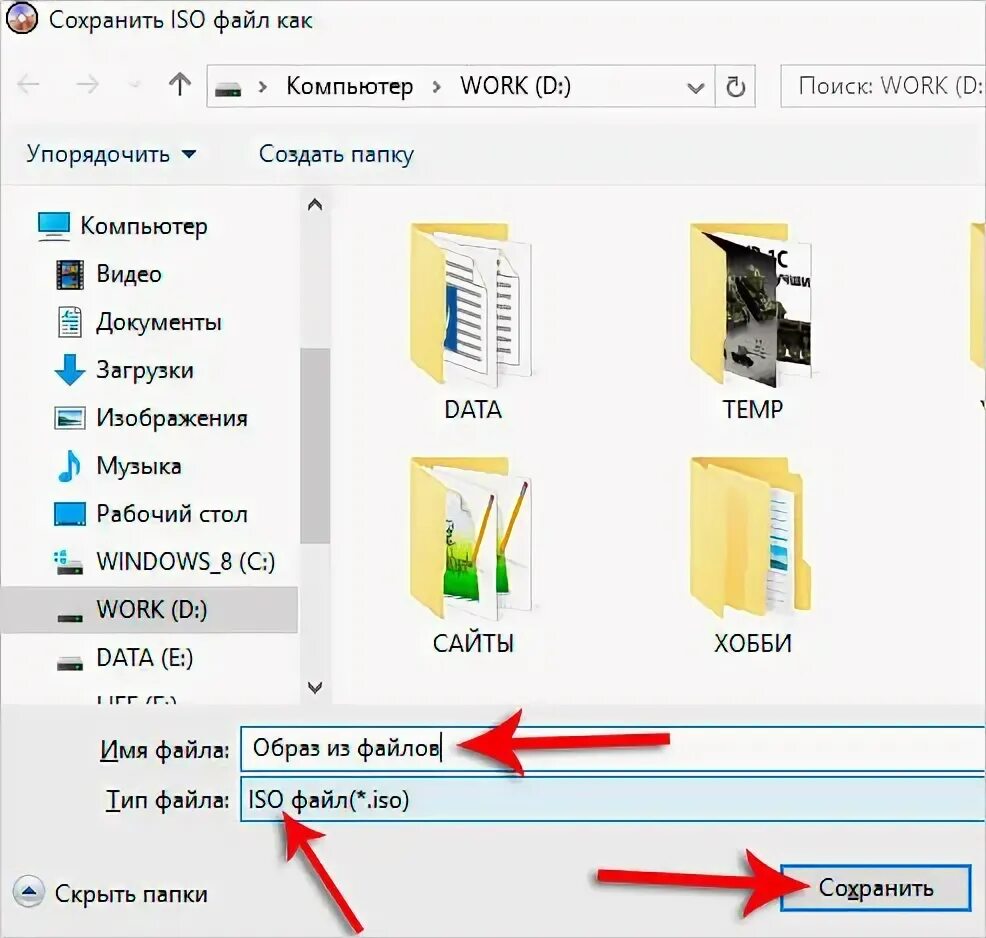Click the Изображения picture icon
Image resolution: width=986 pixels, height=938 pixels.
(70, 418)
